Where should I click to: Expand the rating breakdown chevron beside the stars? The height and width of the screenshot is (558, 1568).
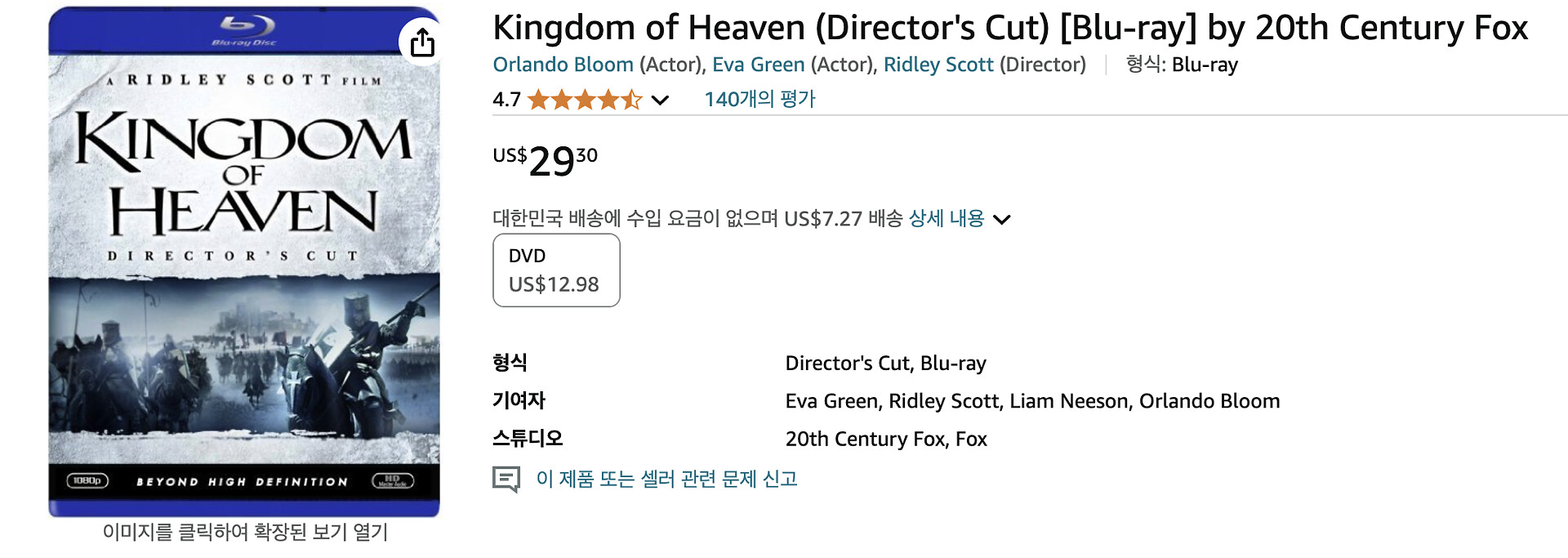661,100
